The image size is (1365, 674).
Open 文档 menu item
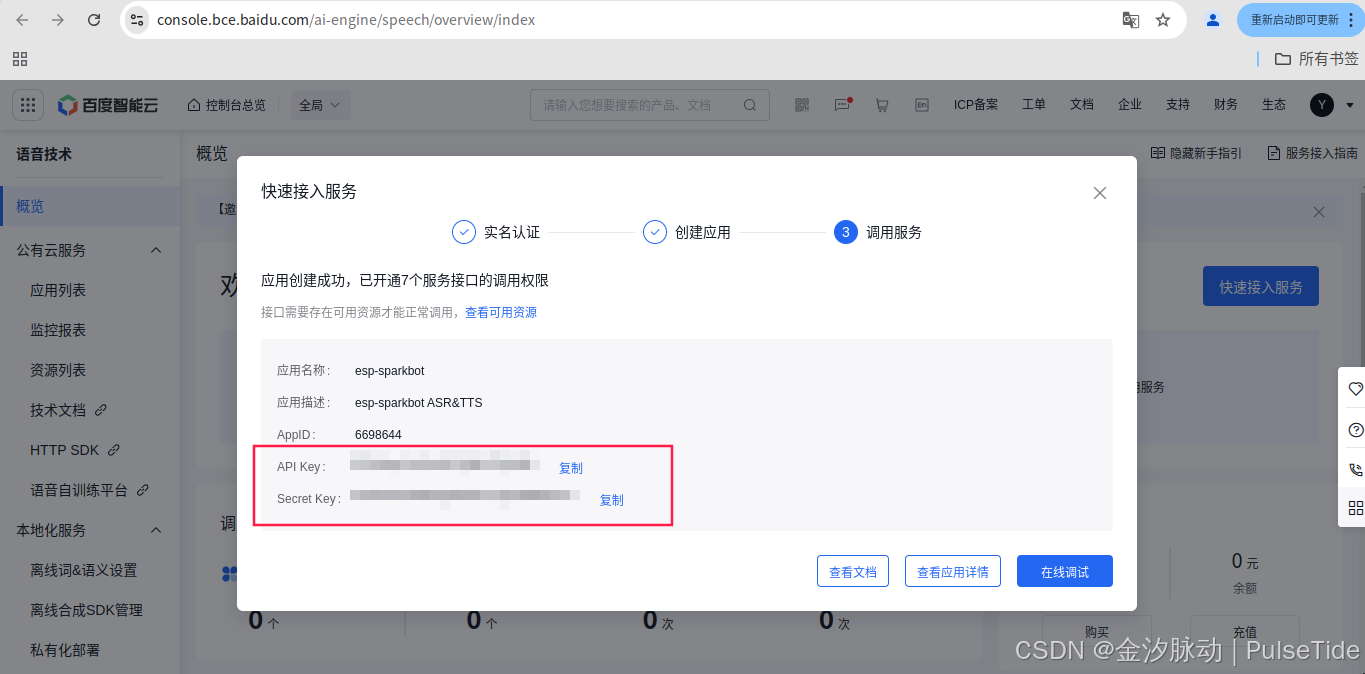(x=1082, y=105)
